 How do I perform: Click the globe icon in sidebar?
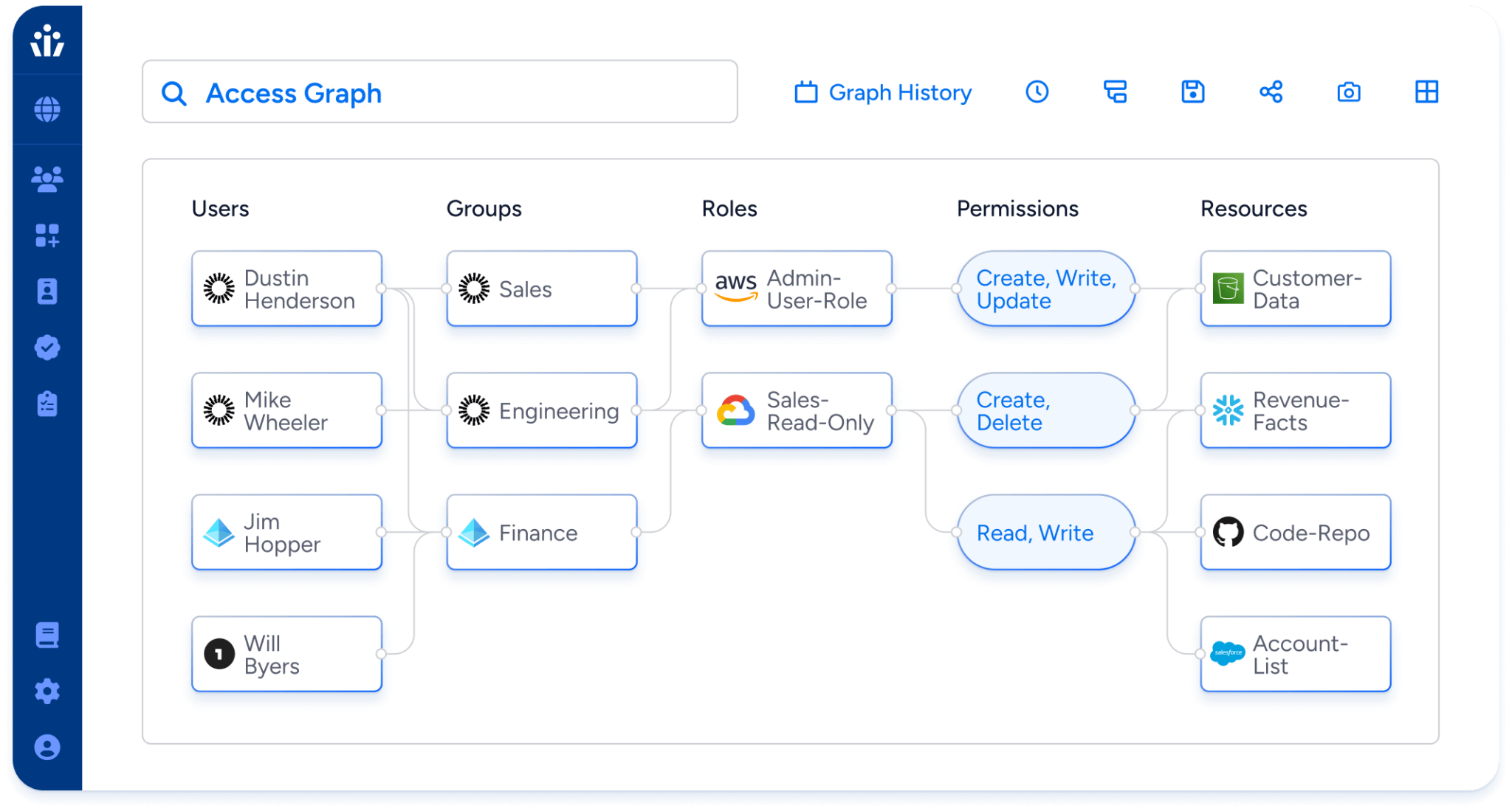click(47, 109)
